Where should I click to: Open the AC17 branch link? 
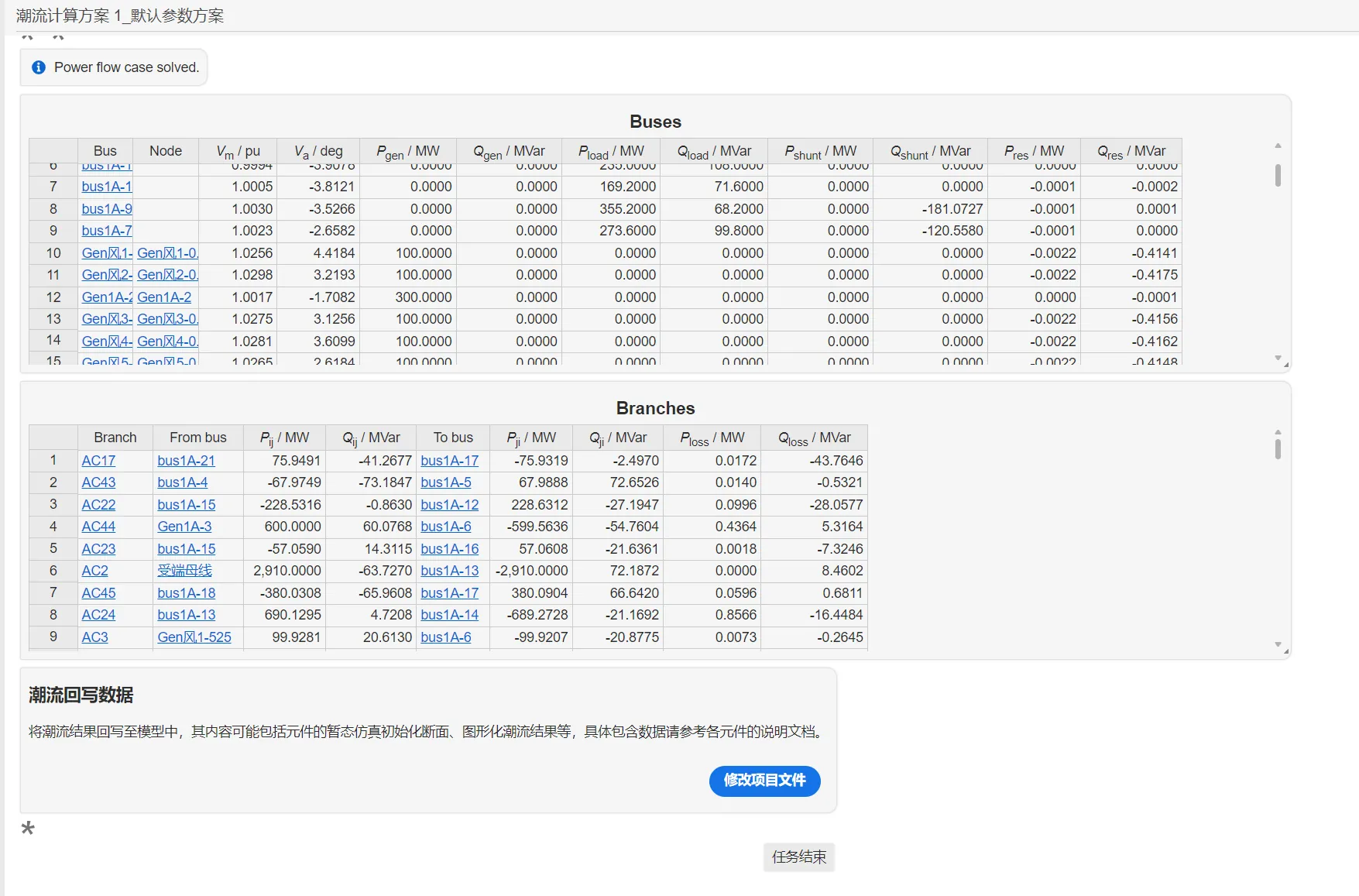pyautogui.click(x=98, y=461)
